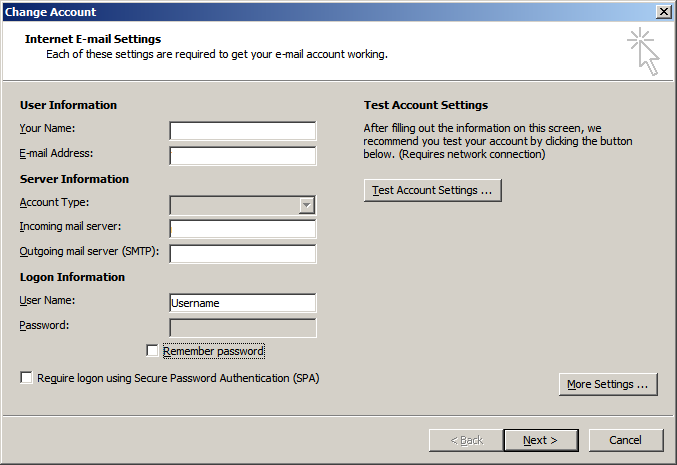
Task: Click the Change Account title bar
Action: click(x=300, y=11)
